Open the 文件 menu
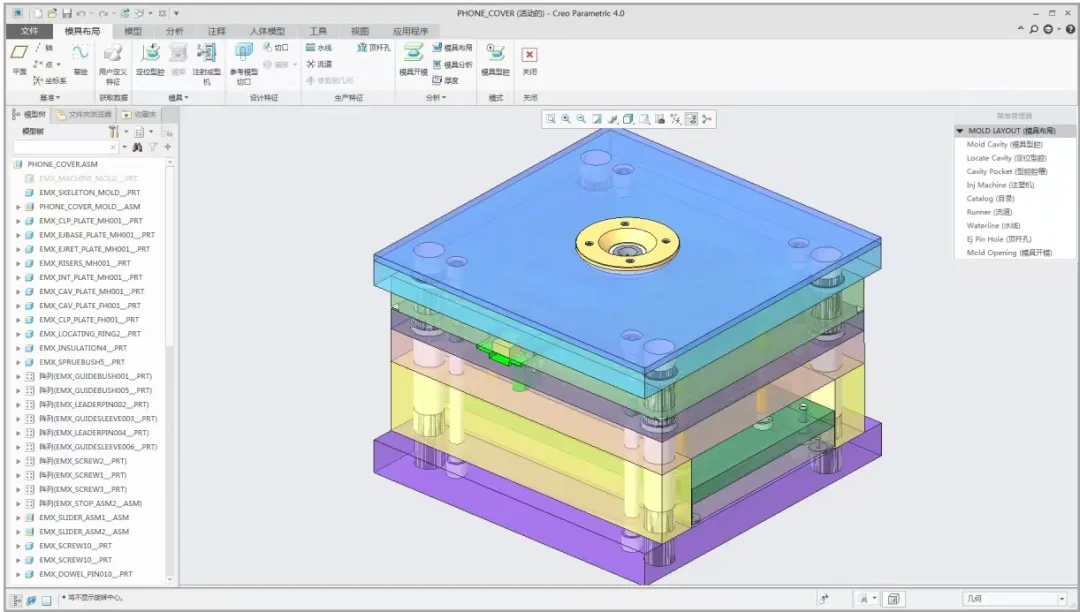 point(29,31)
